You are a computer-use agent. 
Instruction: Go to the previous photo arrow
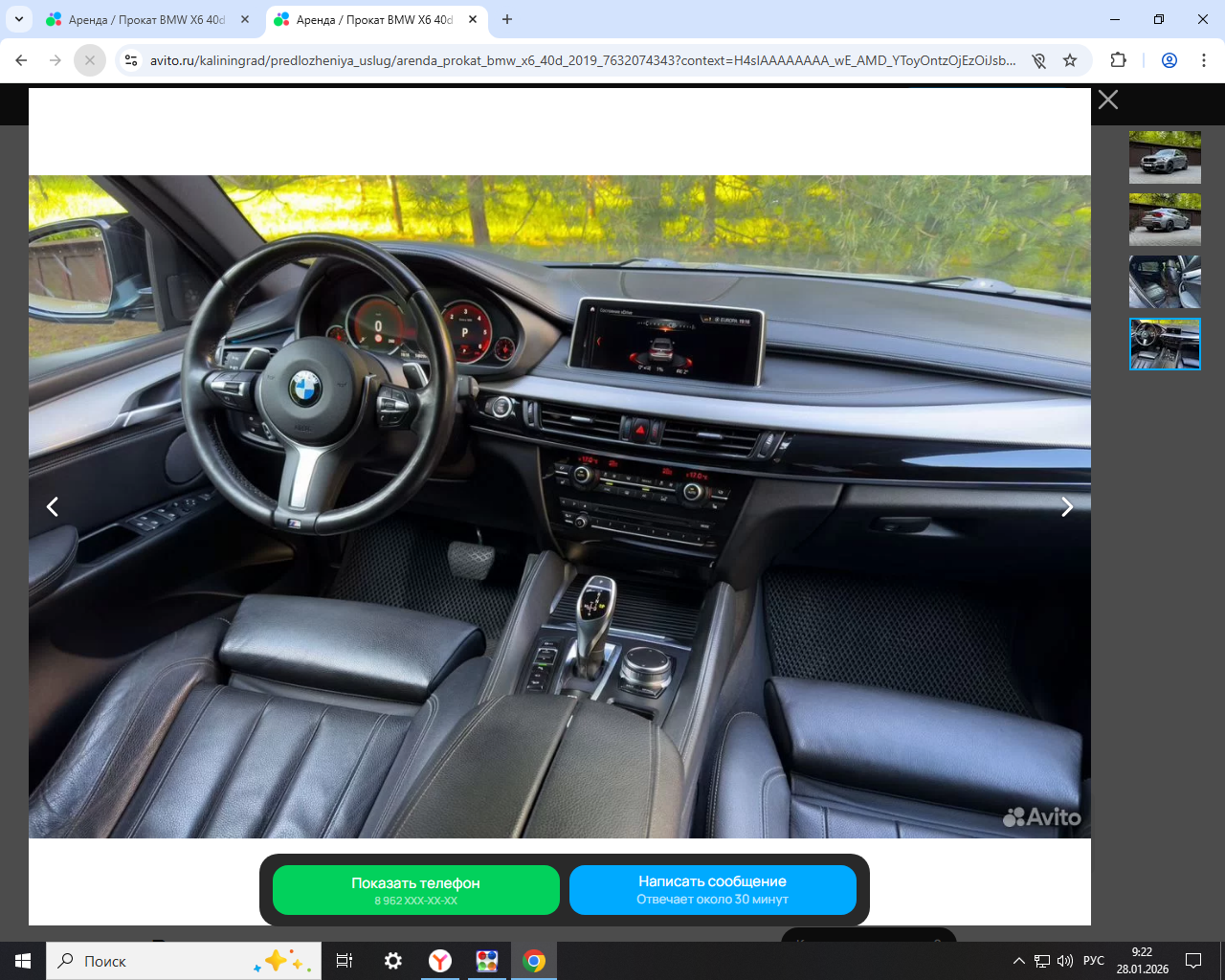[x=53, y=507]
